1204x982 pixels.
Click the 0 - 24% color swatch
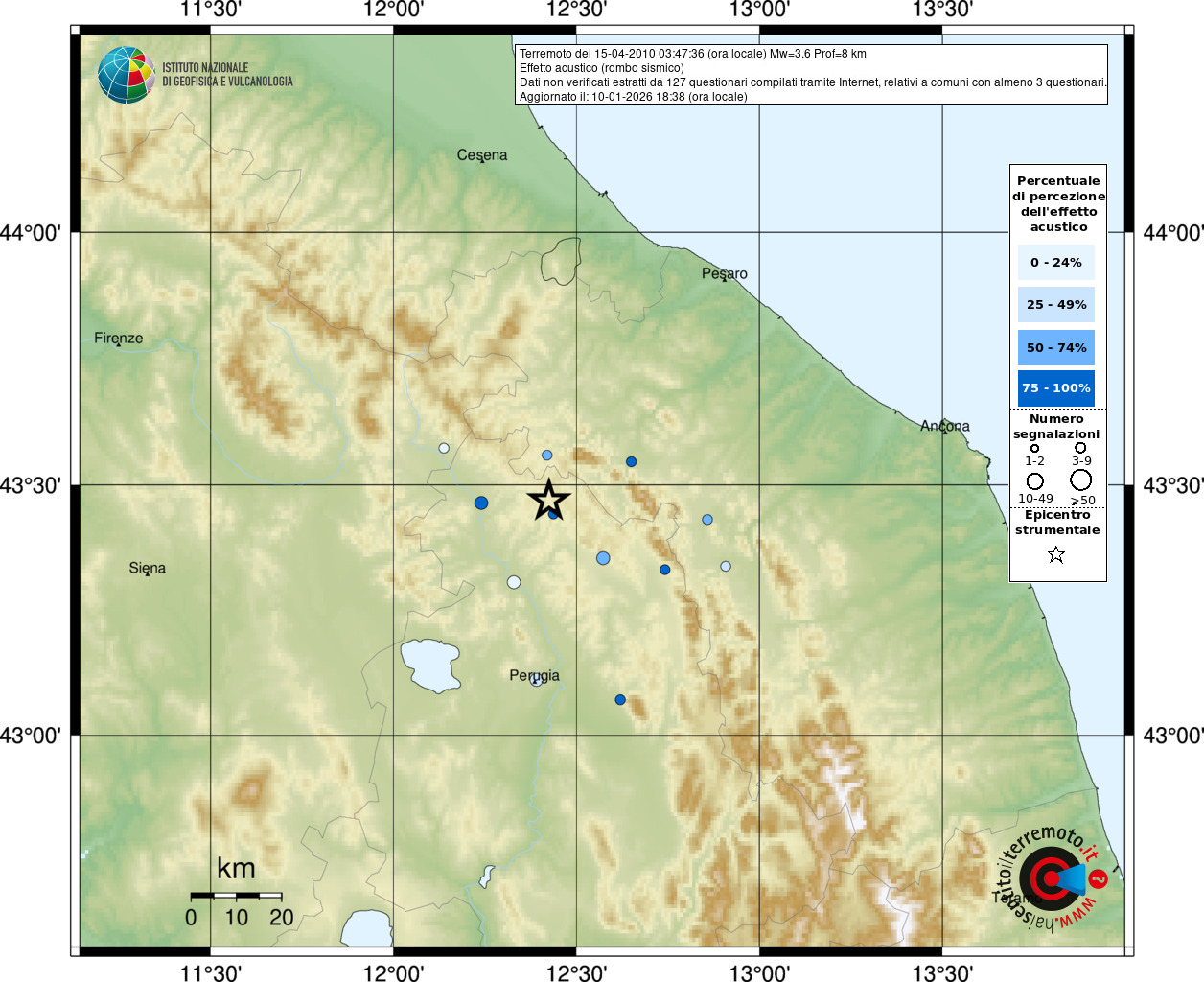(1056, 262)
